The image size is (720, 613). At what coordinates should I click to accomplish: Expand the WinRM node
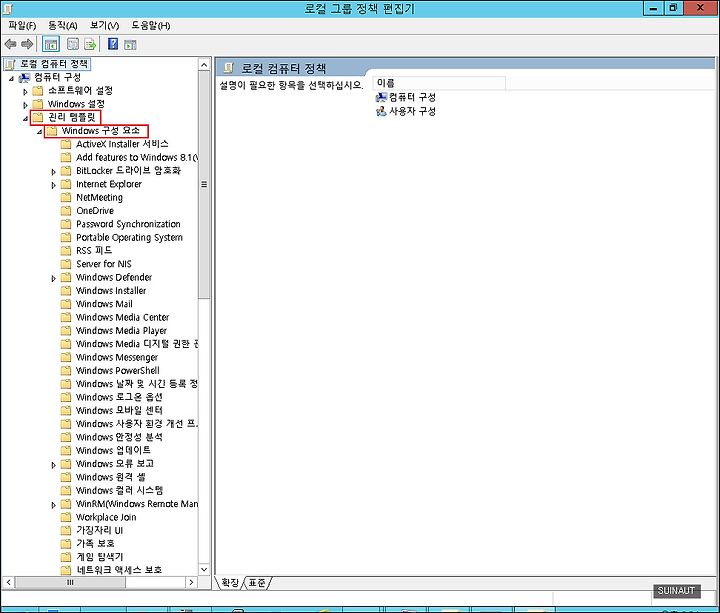(x=53, y=505)
